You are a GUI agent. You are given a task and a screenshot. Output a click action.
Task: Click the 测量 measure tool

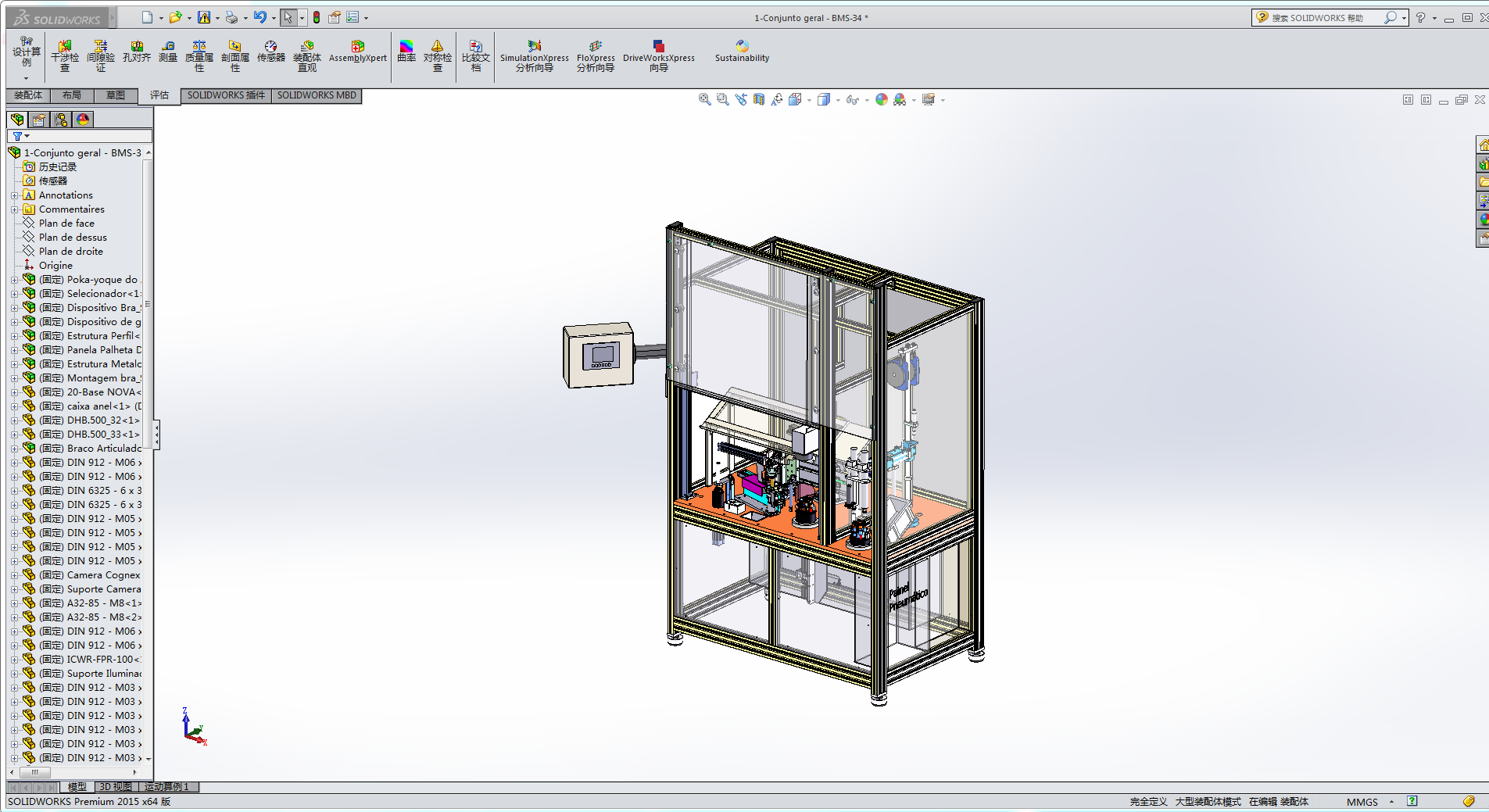pos(168,52)
